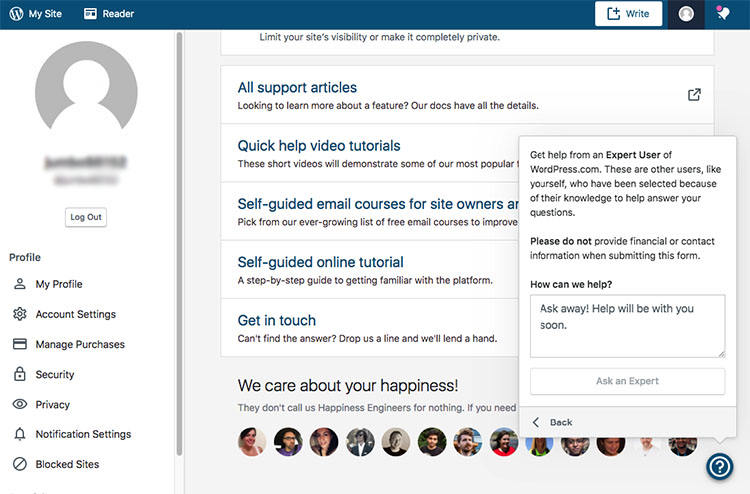750x494 pixels.
Task: Click the WordPress logo beside My Site
Action: [x=16, y=14]
